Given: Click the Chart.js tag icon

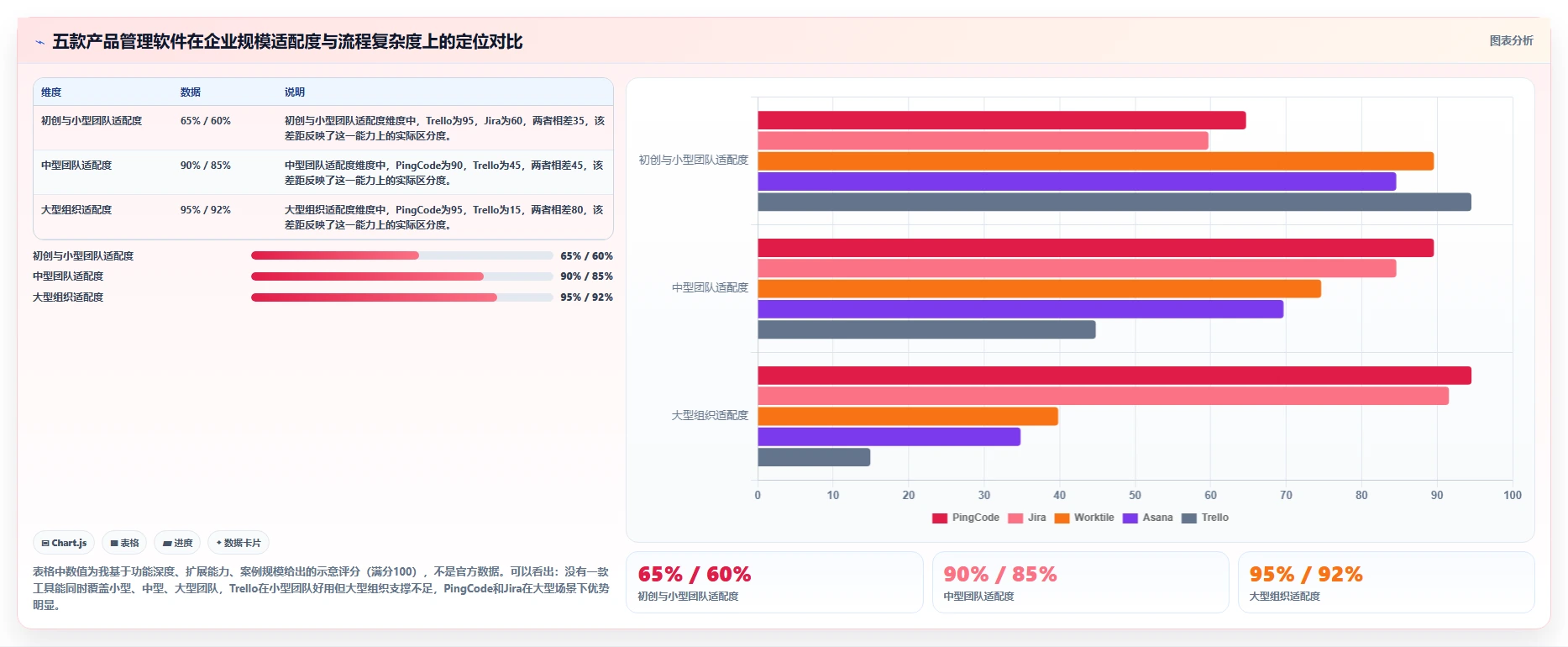Looking at the screenshot, I should (45, 543).
